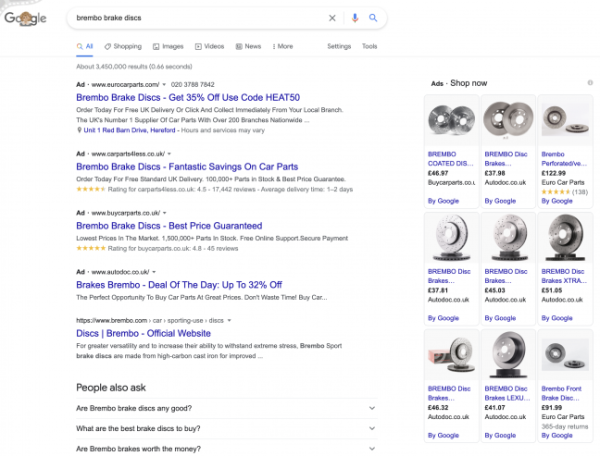Click the ads info icon beside Shop now

pos(589,82)
